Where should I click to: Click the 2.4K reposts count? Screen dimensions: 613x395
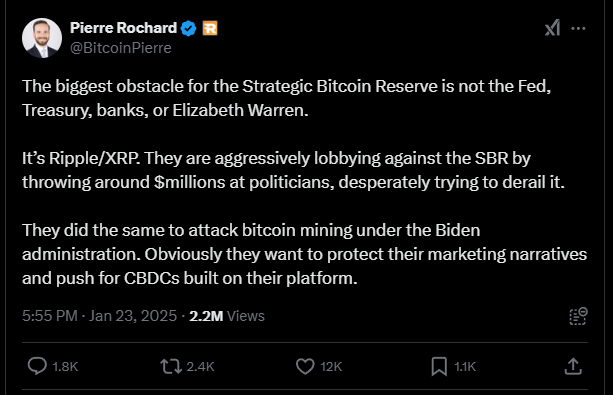tap(200, 366)
